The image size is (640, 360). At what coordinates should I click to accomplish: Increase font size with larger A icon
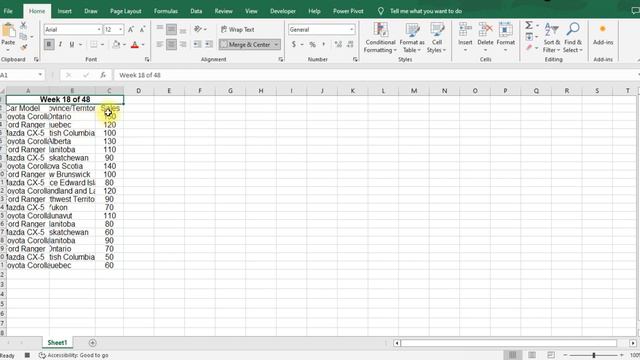click(x=131, y=29)
